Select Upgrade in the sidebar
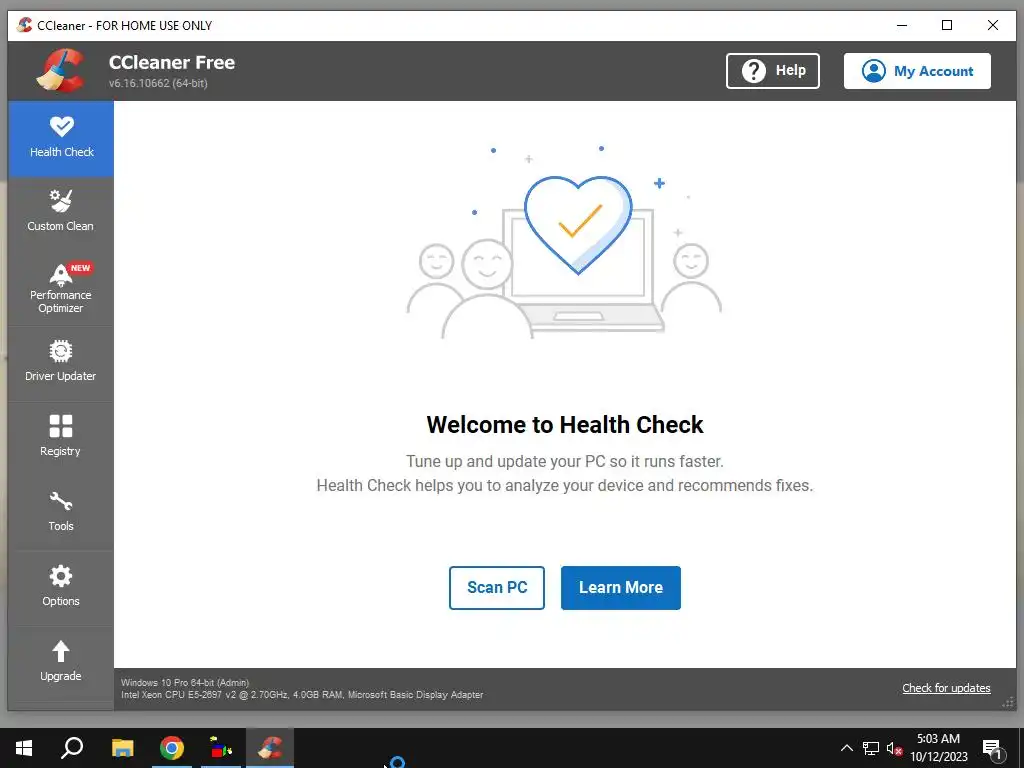Viewport: 1024px width, 768px height. (x=61, y=661)
